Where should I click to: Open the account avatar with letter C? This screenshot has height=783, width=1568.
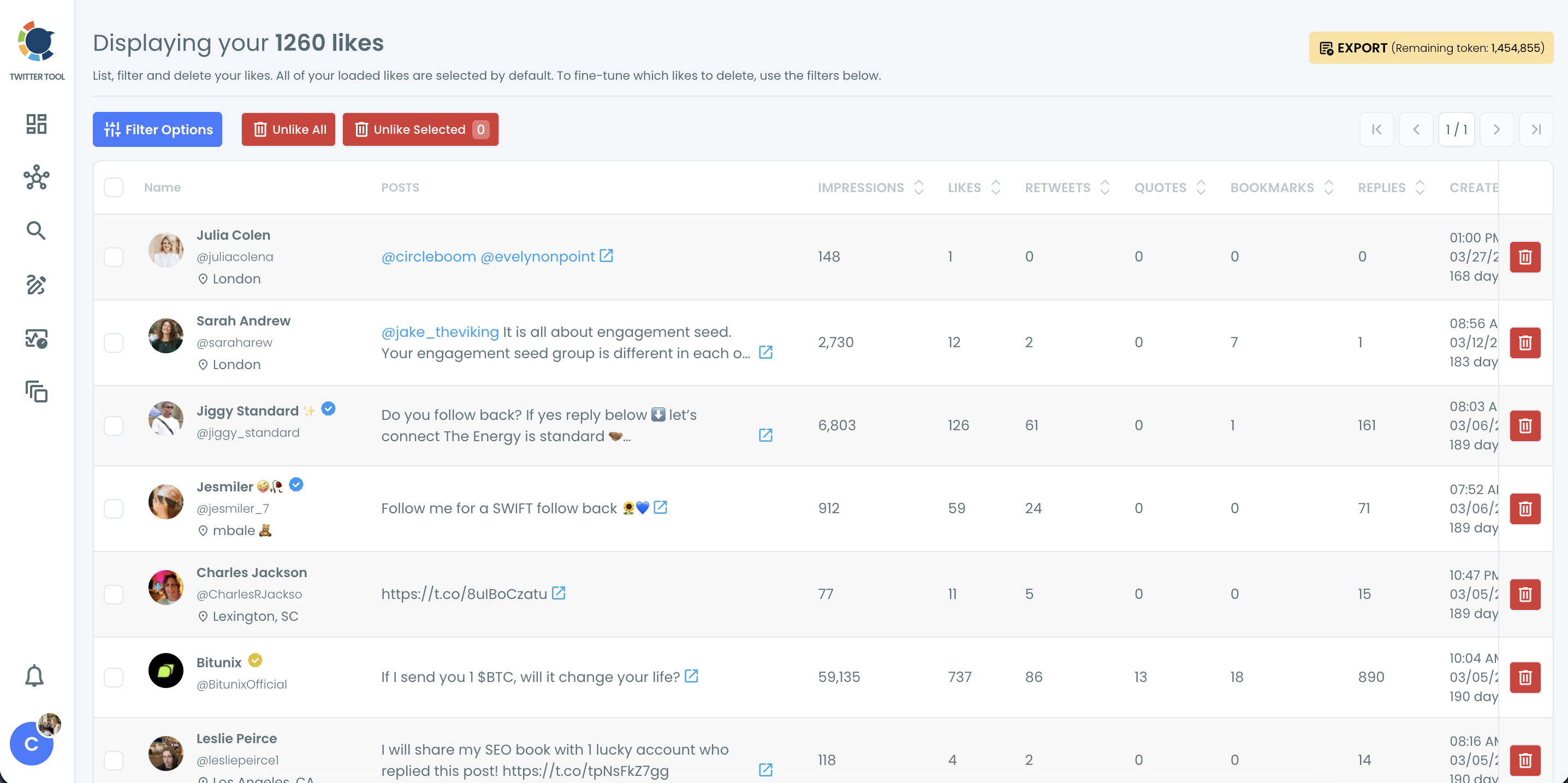[x=32, y=743]
